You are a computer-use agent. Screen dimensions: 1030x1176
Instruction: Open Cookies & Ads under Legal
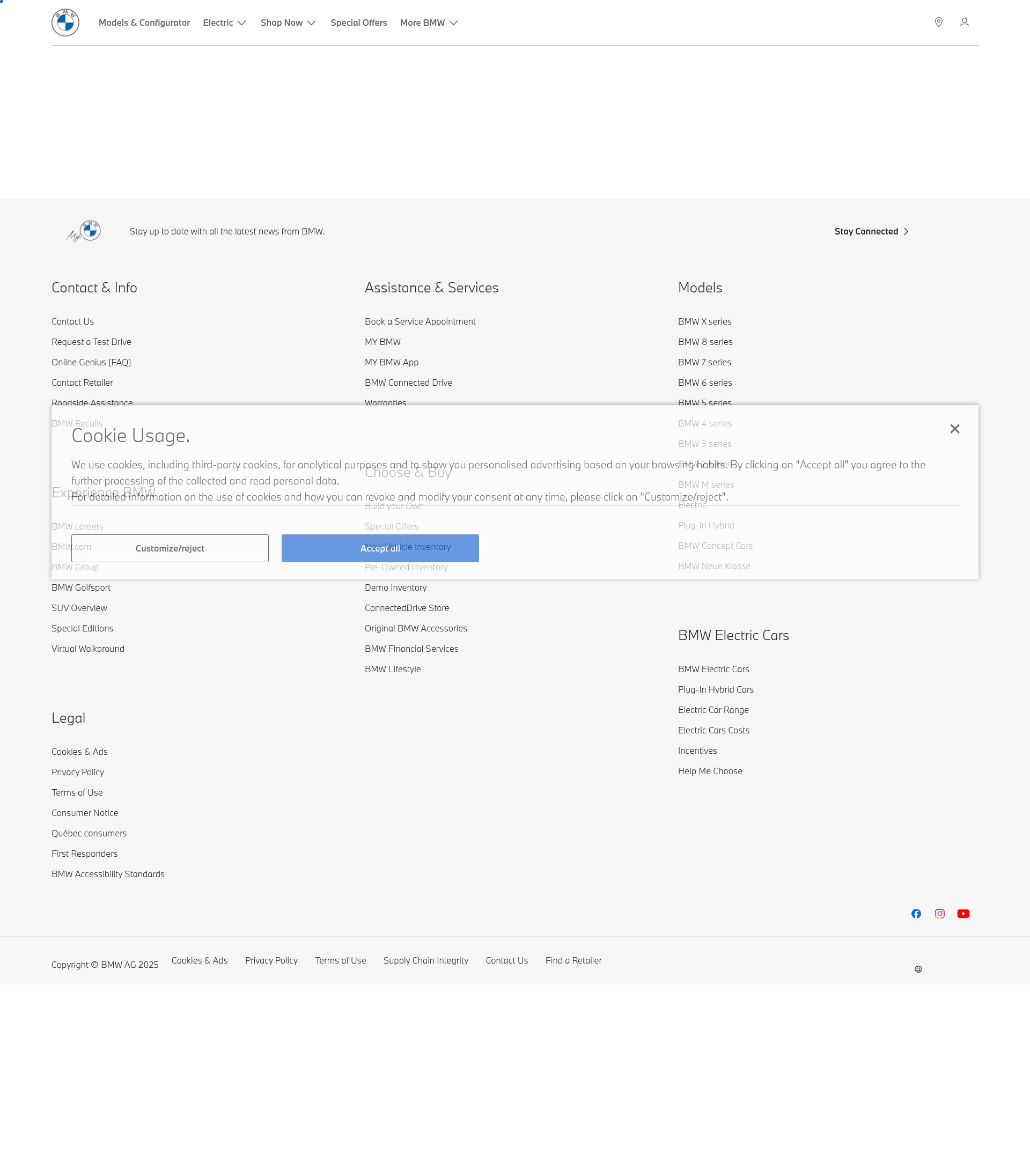tap(79, 752)
